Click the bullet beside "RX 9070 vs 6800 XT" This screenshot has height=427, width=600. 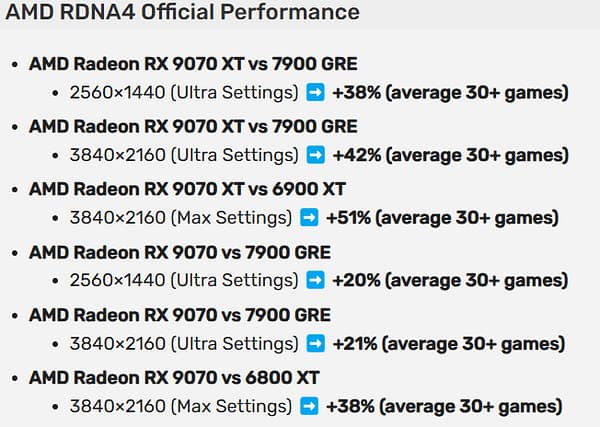[13, 379]
